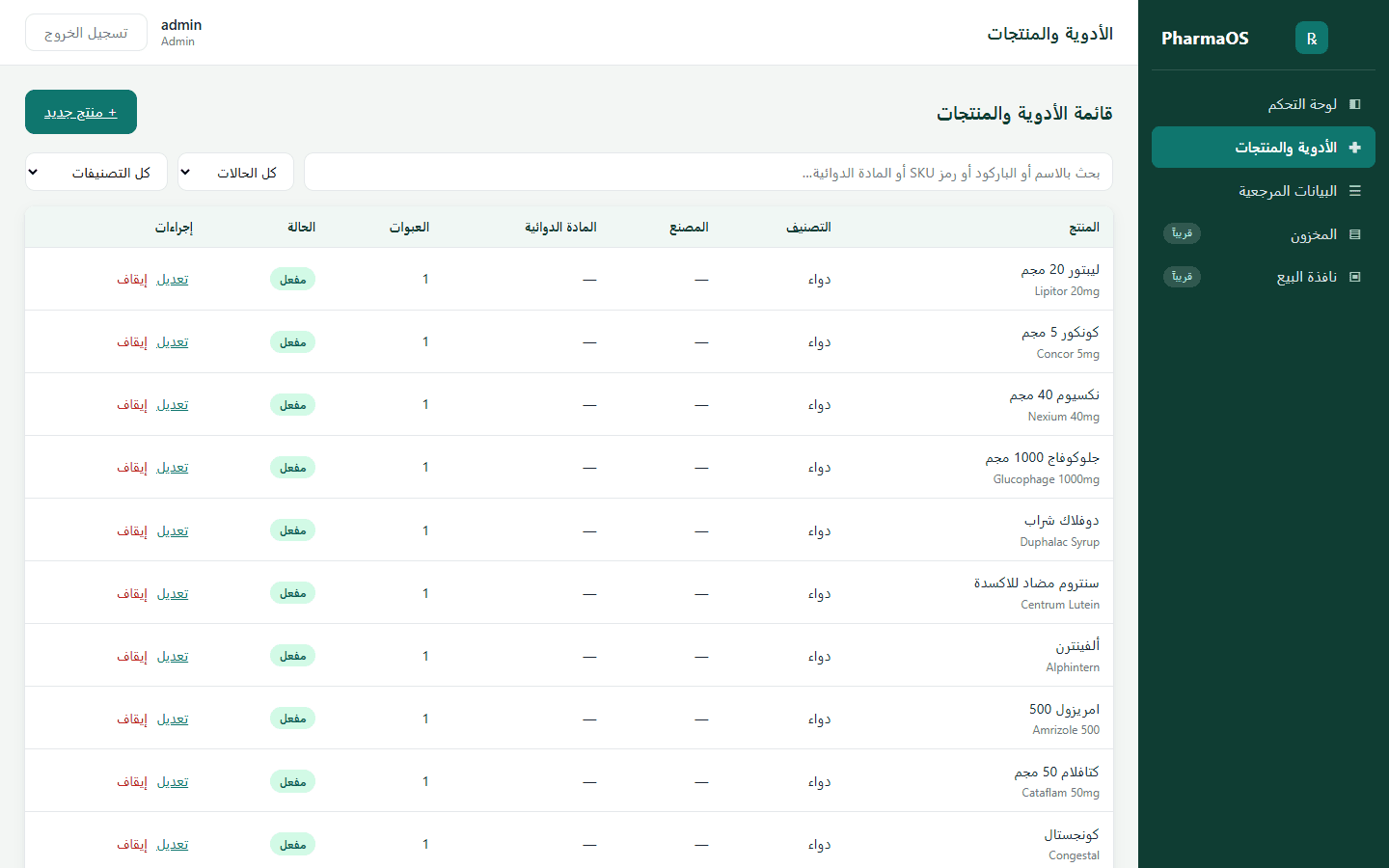Click the منتج جديد add product button
The height and width of the screenshot is (868, 1389).
(x=81, y=112)
